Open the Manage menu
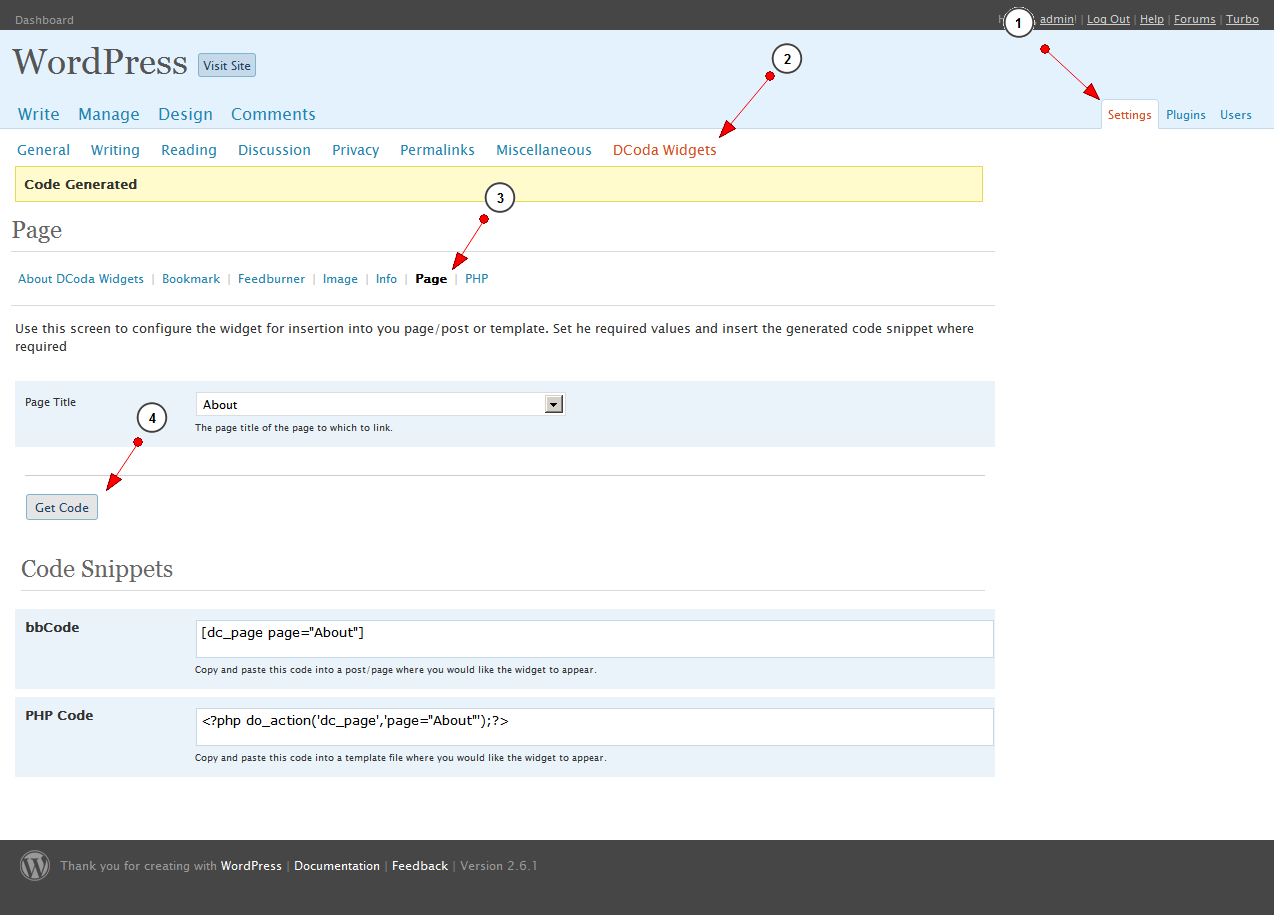 [109, 114]
